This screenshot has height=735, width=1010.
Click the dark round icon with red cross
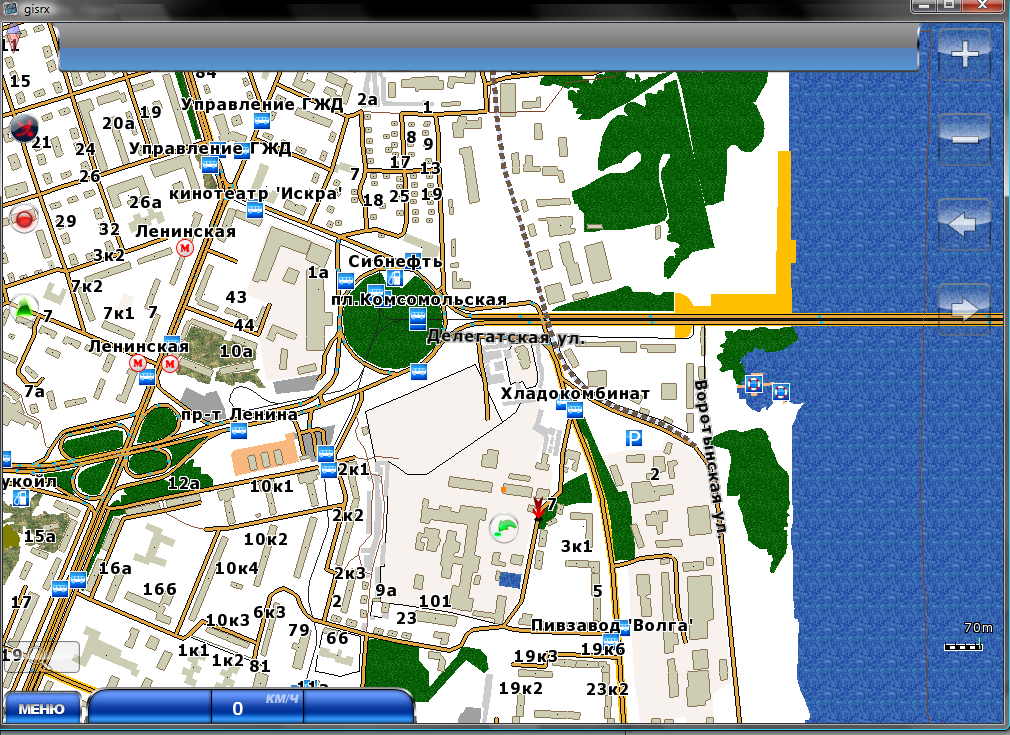tap(24, 129)
